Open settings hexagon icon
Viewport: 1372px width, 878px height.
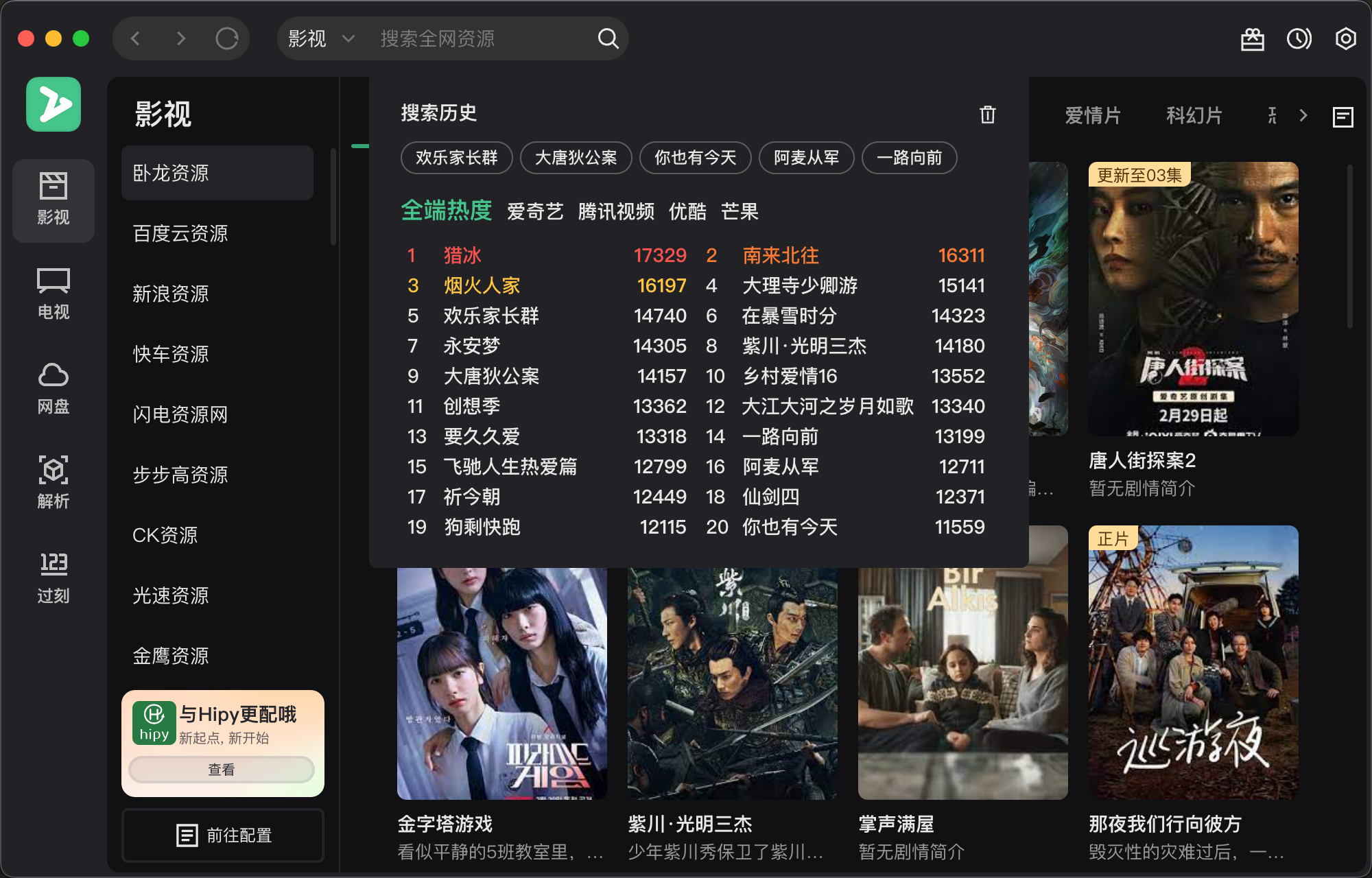click(x=1345, y=38)
